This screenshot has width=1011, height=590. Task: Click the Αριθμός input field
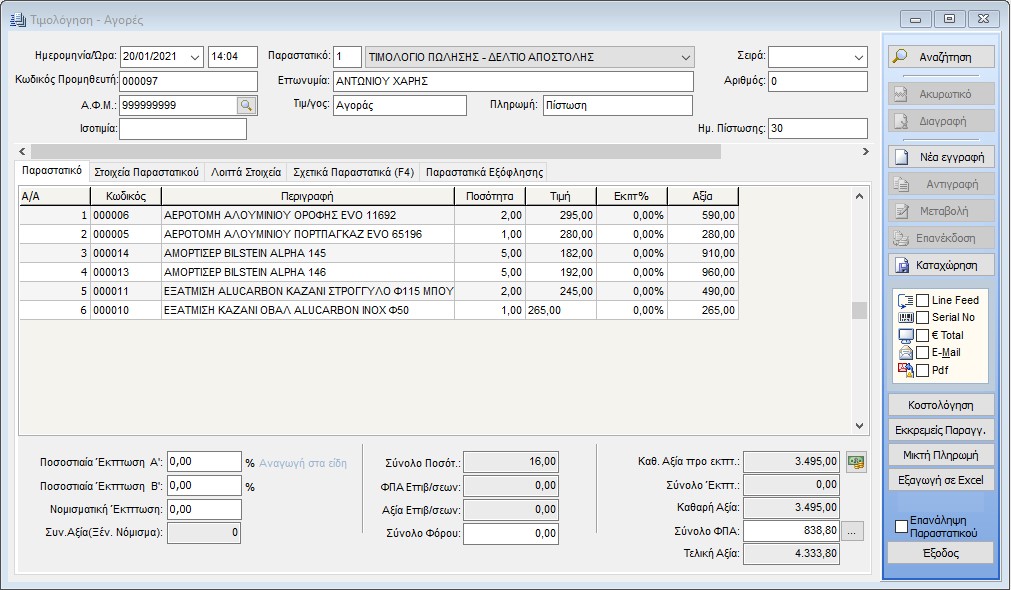(x=818, y=81)
